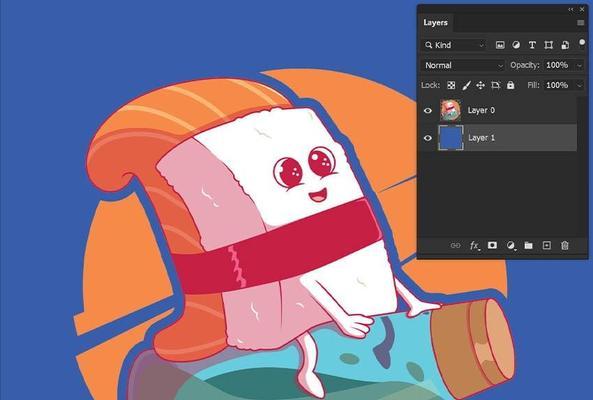Viewport: 593px width, 400px height.
Task: Lock artboard nesting icon
Action: (495, 85)
